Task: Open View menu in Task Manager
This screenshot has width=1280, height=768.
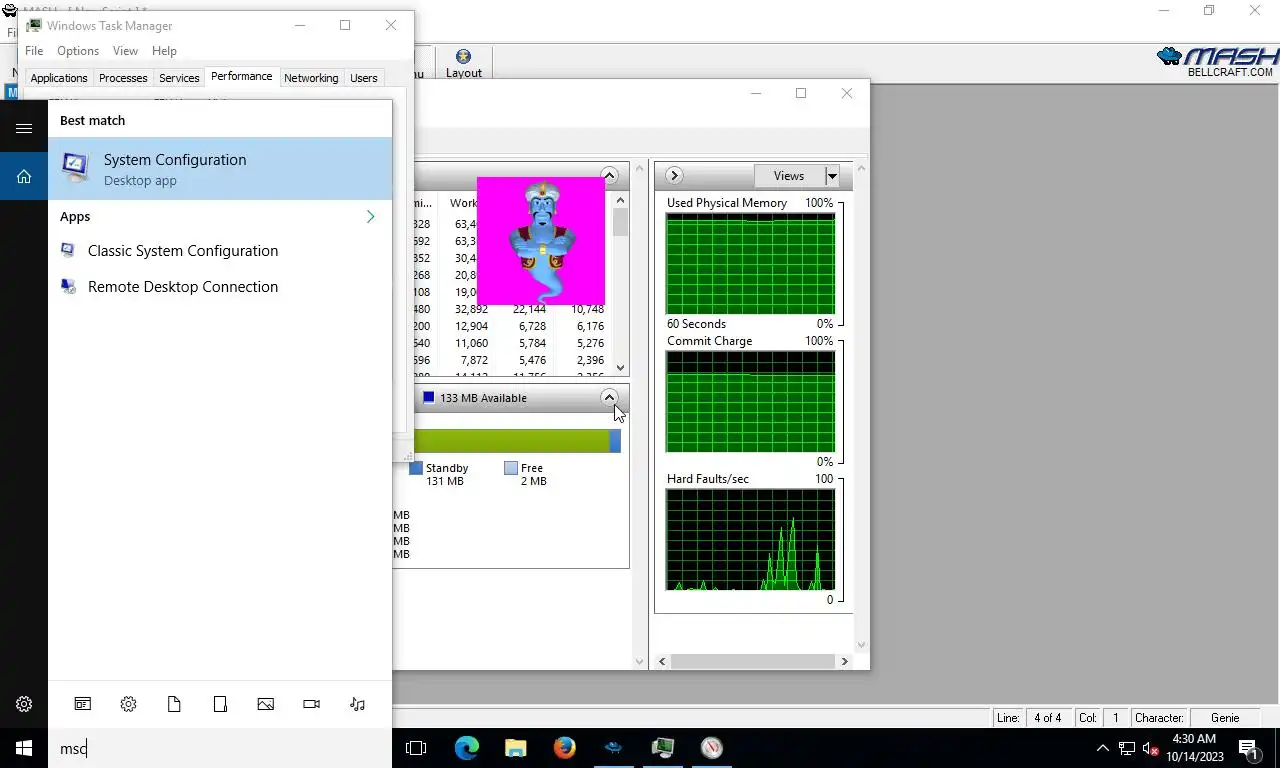Action: pos(125,51)
